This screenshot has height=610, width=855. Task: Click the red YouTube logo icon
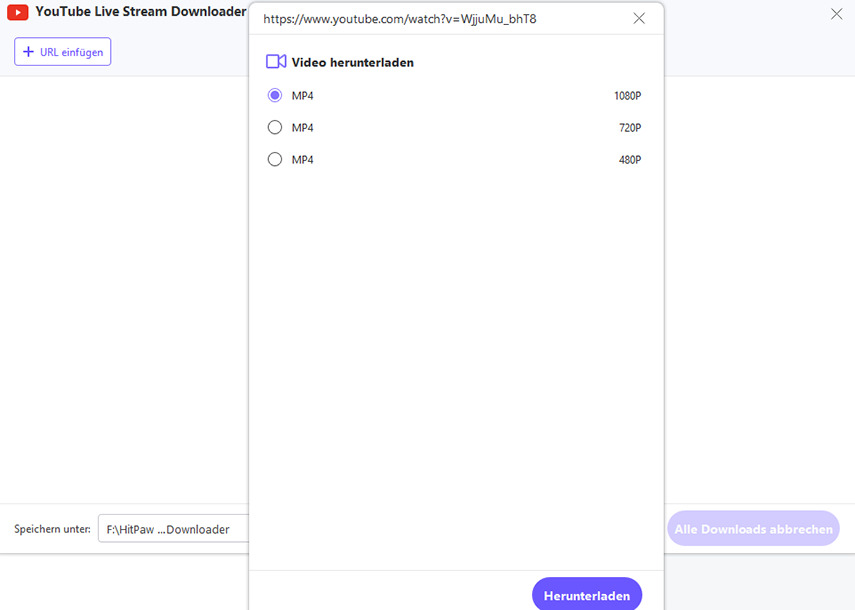[x=17, y=12]
